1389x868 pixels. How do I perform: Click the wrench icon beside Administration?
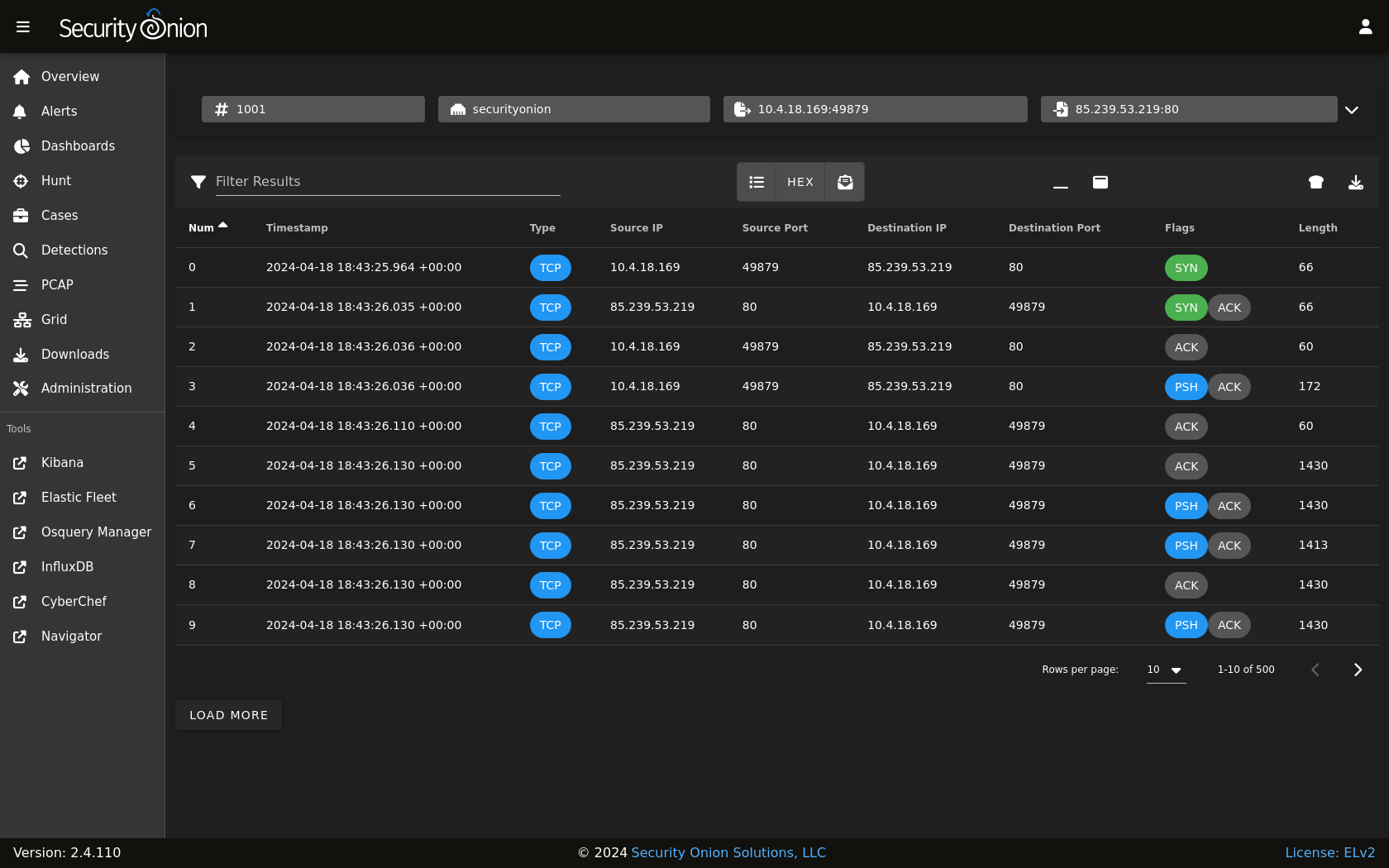pyautogui.click(x=21, y=389)
